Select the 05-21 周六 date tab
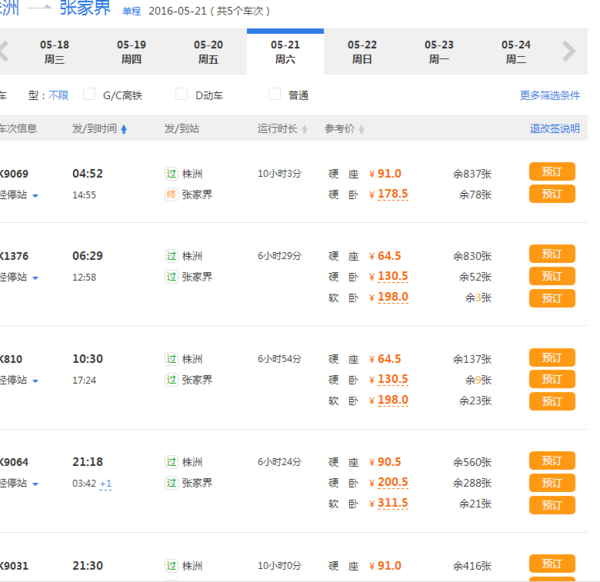The image size is (600, 582). click(x=285, y=52)
